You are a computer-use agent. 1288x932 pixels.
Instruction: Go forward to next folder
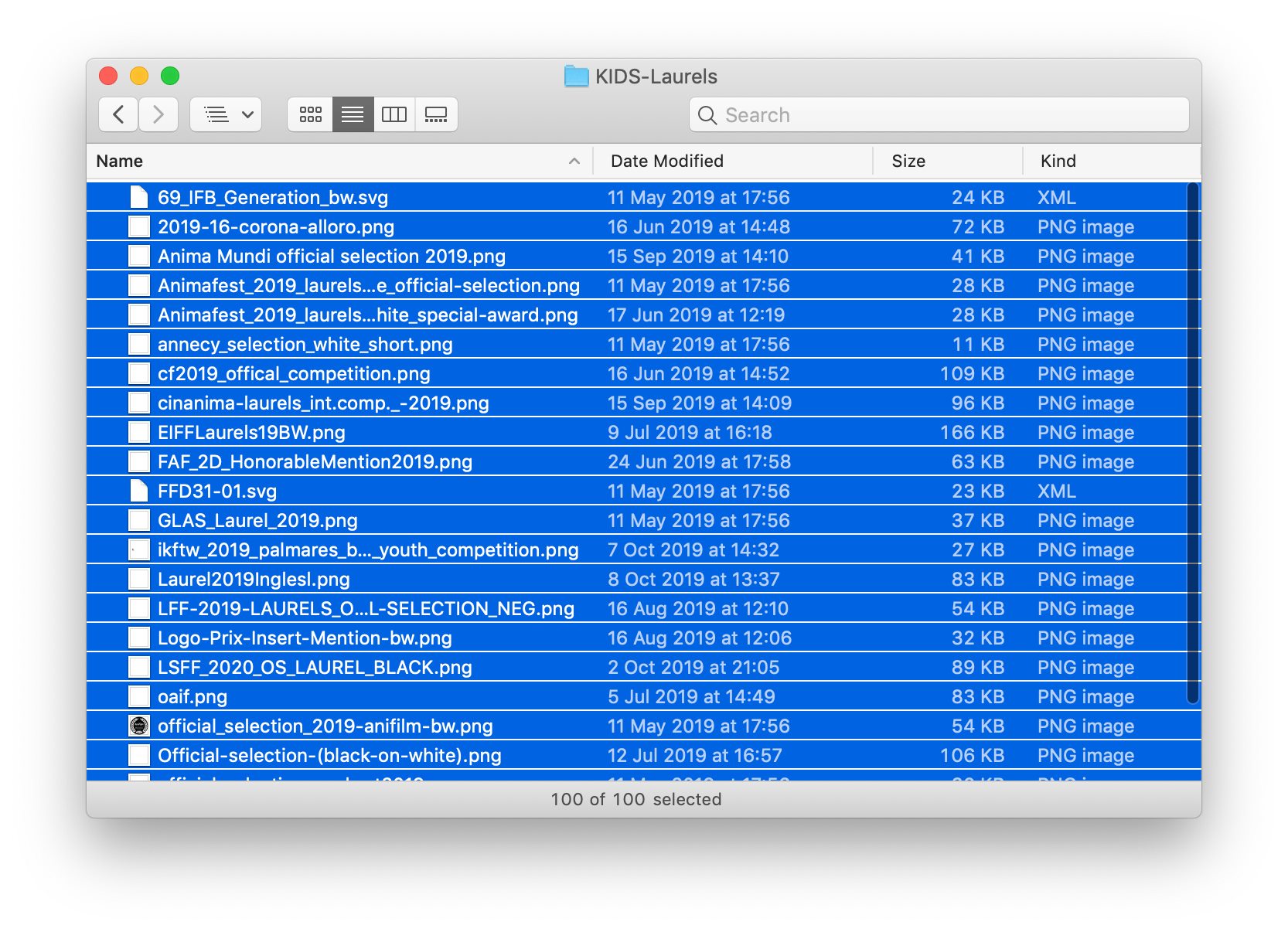[x=158, y=114]
